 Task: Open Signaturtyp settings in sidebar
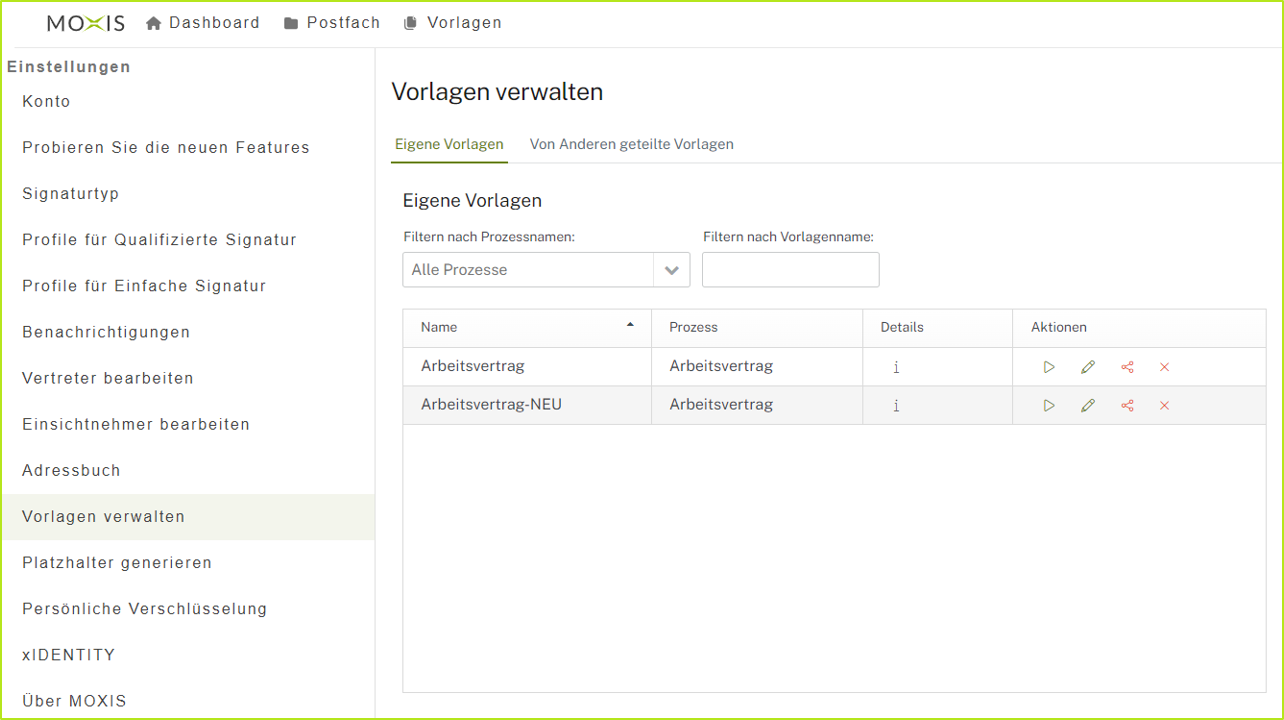click(x=71, y=194)
